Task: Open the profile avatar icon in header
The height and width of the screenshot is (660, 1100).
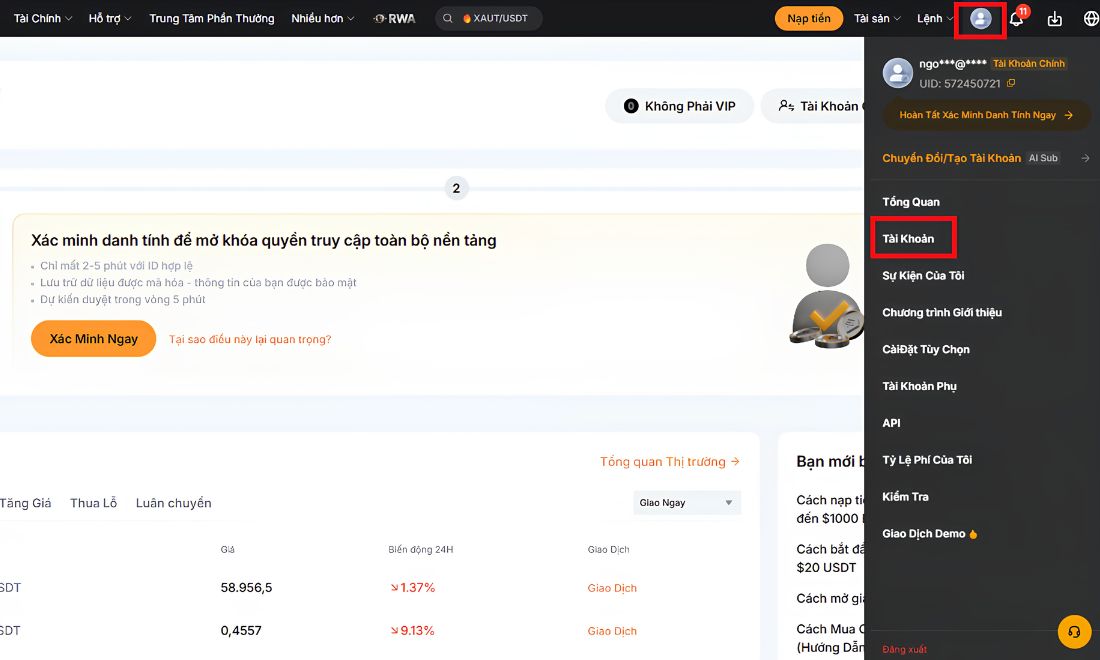Action: tap(980, 18)
